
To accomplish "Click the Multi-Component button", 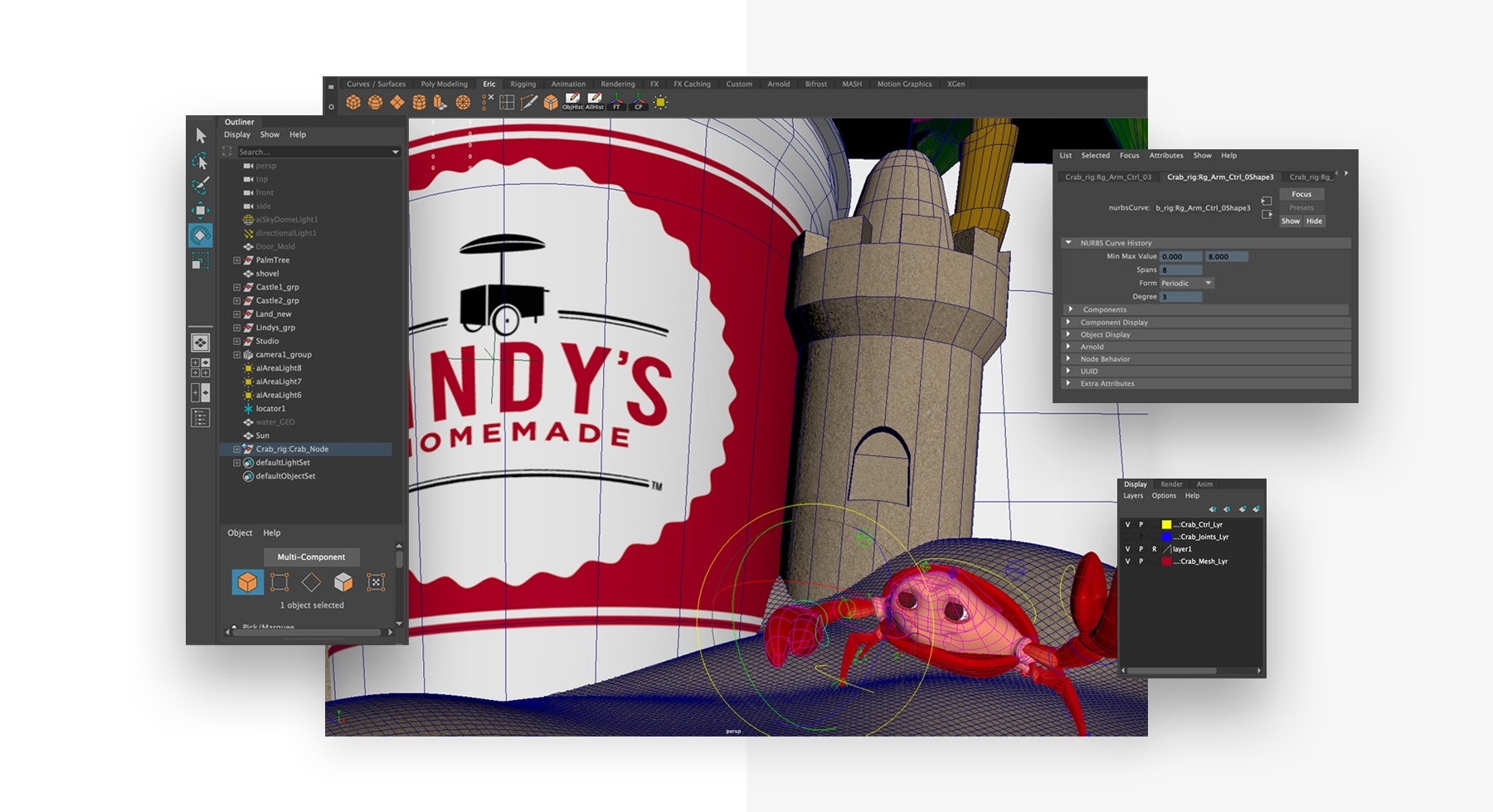I will [311, 557].
